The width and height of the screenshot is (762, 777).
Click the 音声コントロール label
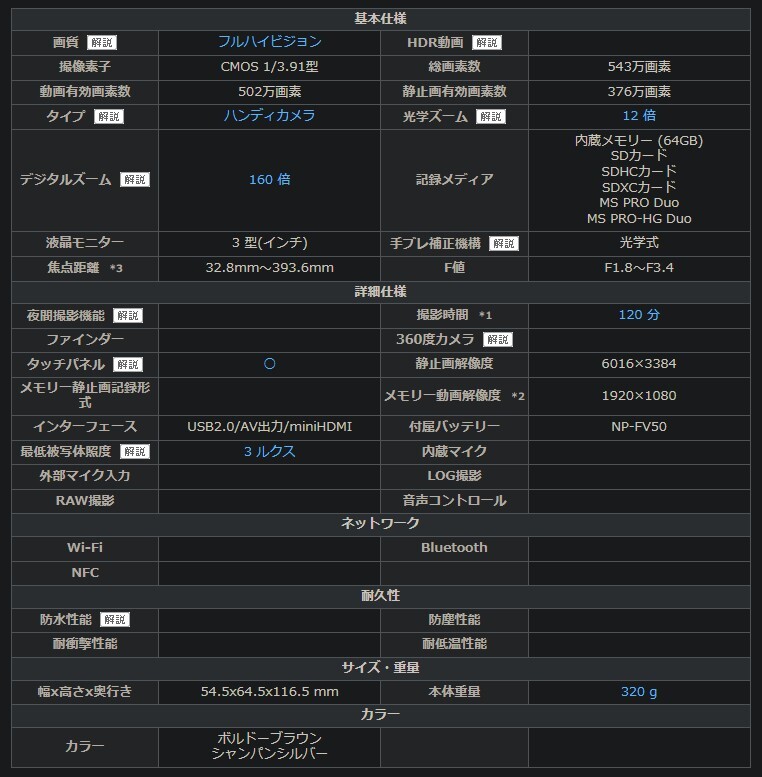click(x=454, y=501)
